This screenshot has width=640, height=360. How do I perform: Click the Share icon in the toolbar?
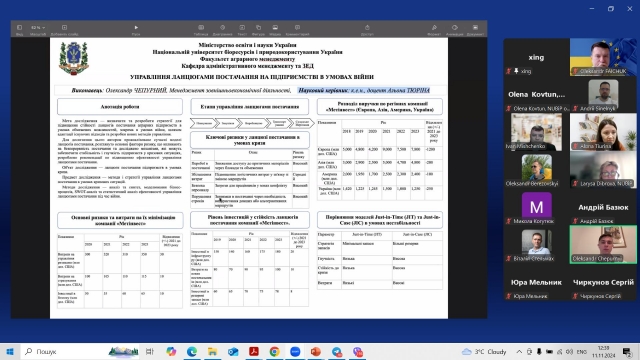pos(367,28)
